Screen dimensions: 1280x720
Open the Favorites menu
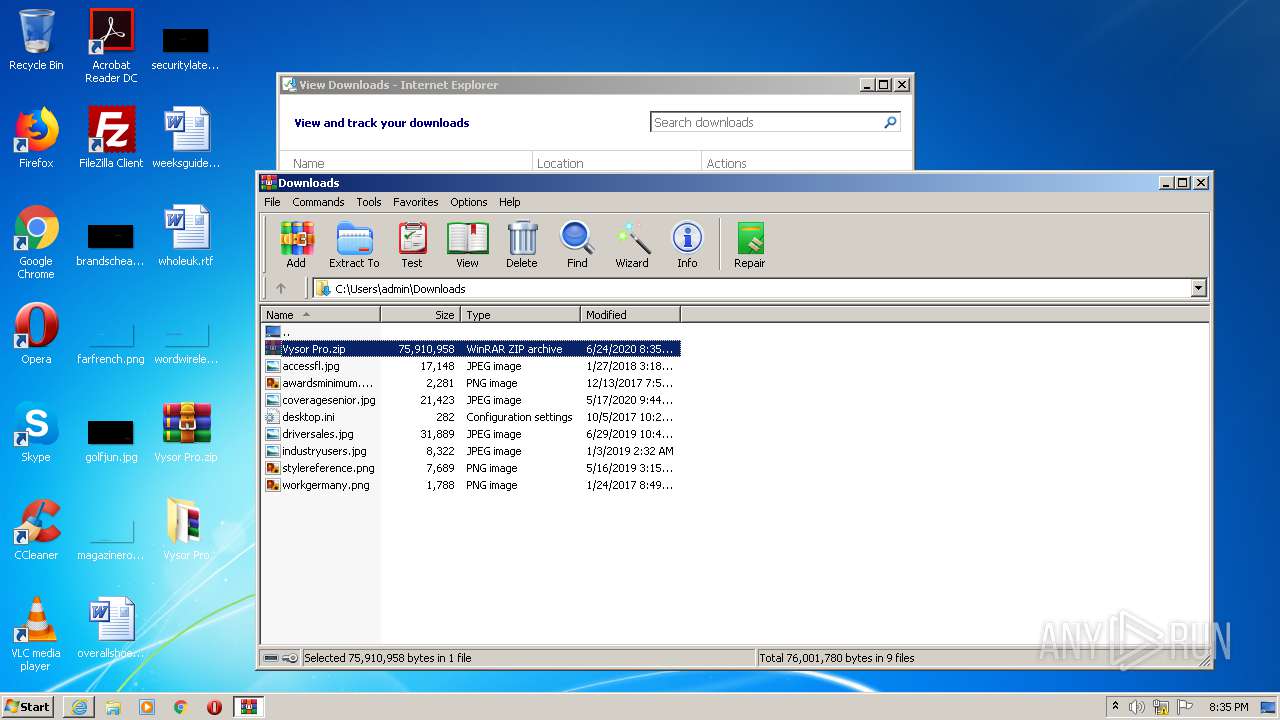pyautogui.click(x=416, y=202)
